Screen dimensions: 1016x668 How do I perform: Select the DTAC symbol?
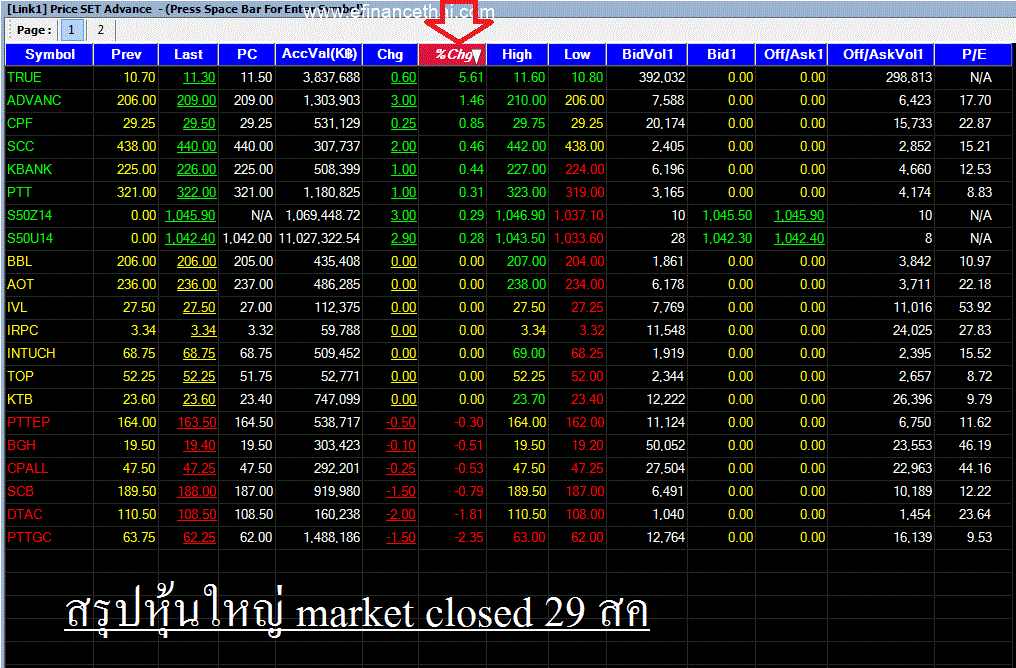pos(25,514)
